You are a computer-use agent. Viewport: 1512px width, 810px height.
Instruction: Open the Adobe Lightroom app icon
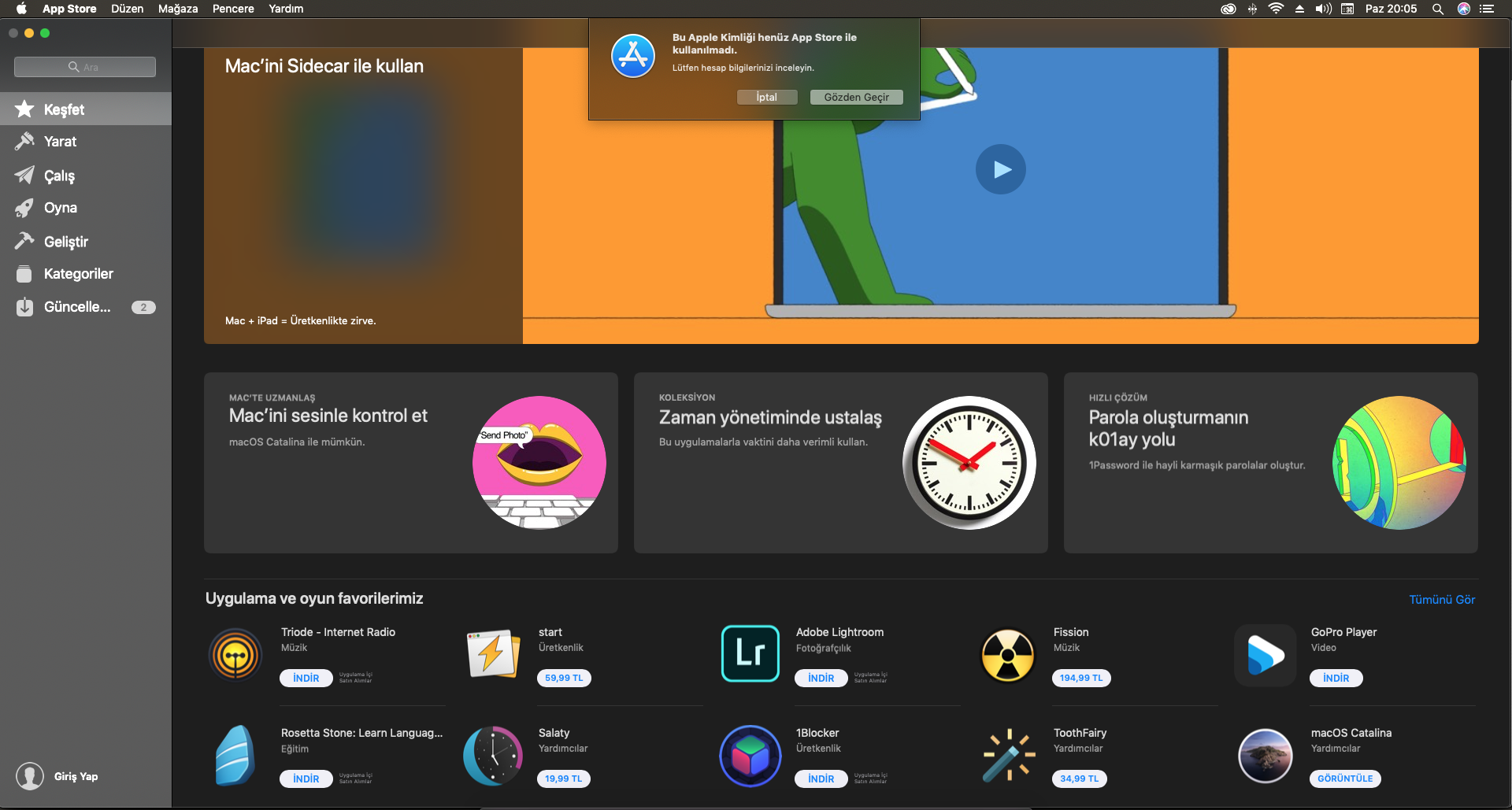tap(750, 654)
